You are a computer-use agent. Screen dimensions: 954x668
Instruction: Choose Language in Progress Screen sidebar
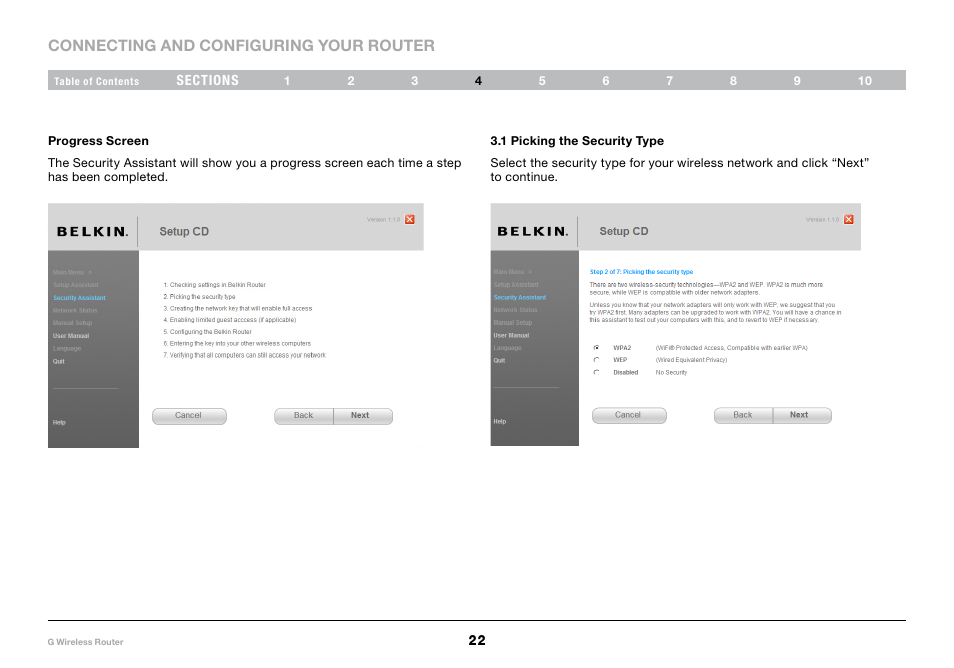67,349
